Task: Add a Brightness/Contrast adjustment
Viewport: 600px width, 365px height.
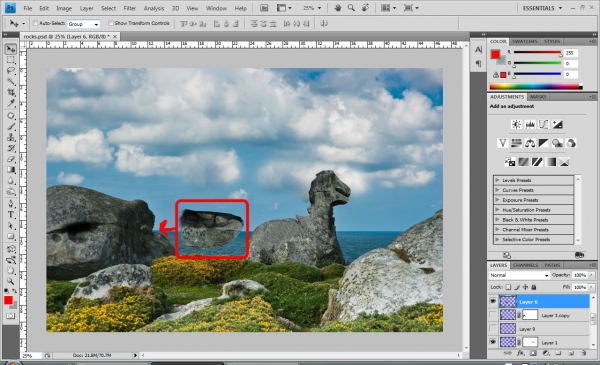Action: [x=516, y=124]
